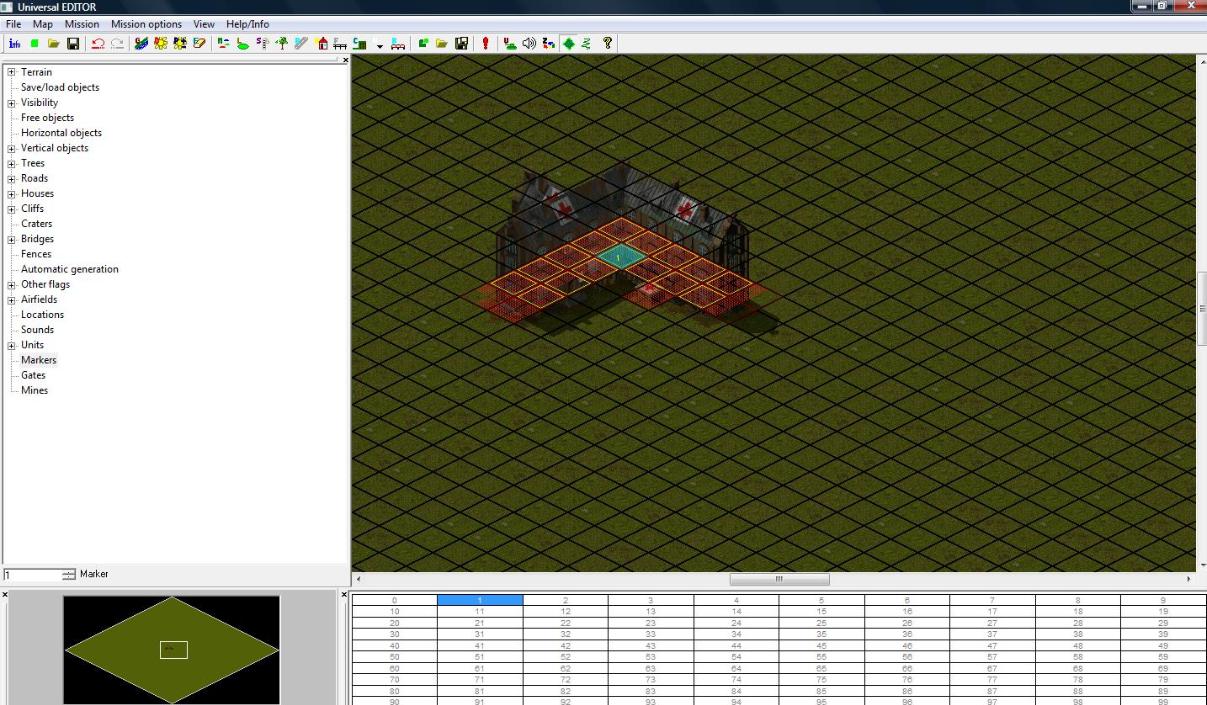Select the purple S tool icon
Viewport: 1207px width, 705px height.
[262, 43]
